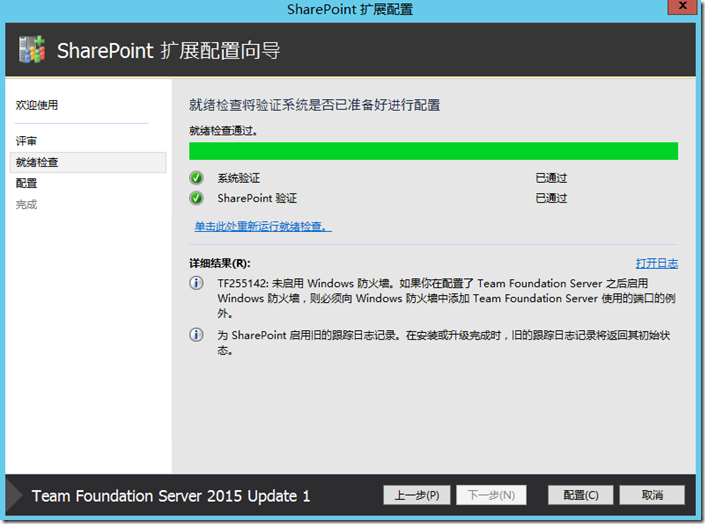The width and height of the screenshot is (705, 524).
Task: Go back with 上一步(P) button
Action: click(x=416, y=495)
